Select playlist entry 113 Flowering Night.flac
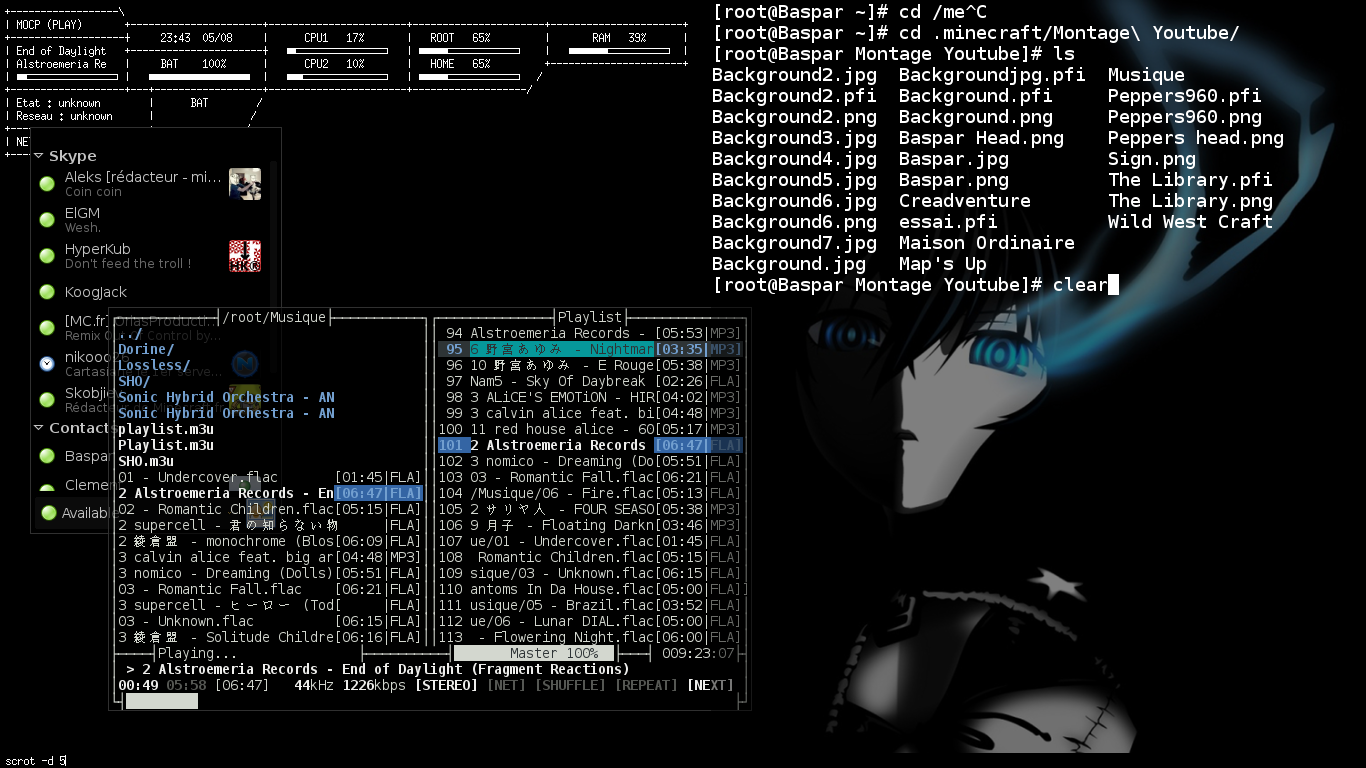 click(590, 637)
